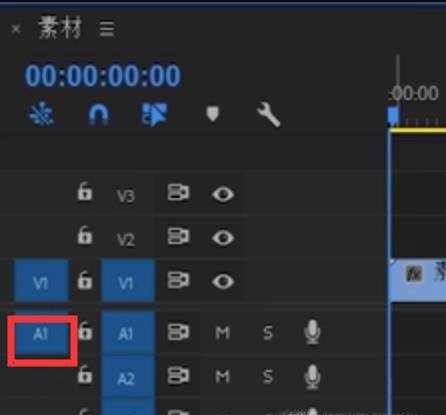Hide track V2 output eye
The height and width of the screenshot is (415, 446).
[223, 238]
